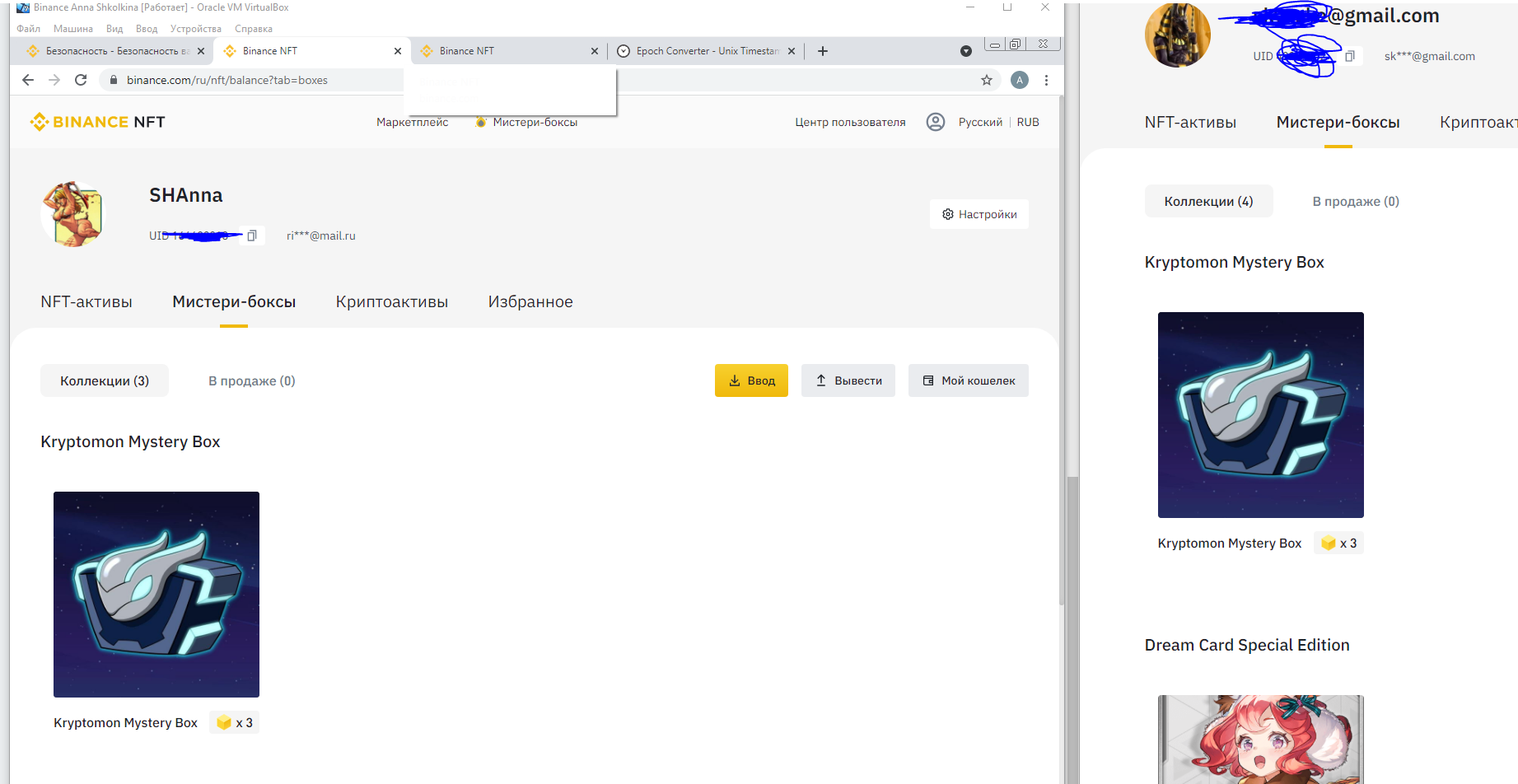The height and width of the screenshot is (784, 1518).
Task: Open Центр пользователя
Action: click(x=850, y=122)
